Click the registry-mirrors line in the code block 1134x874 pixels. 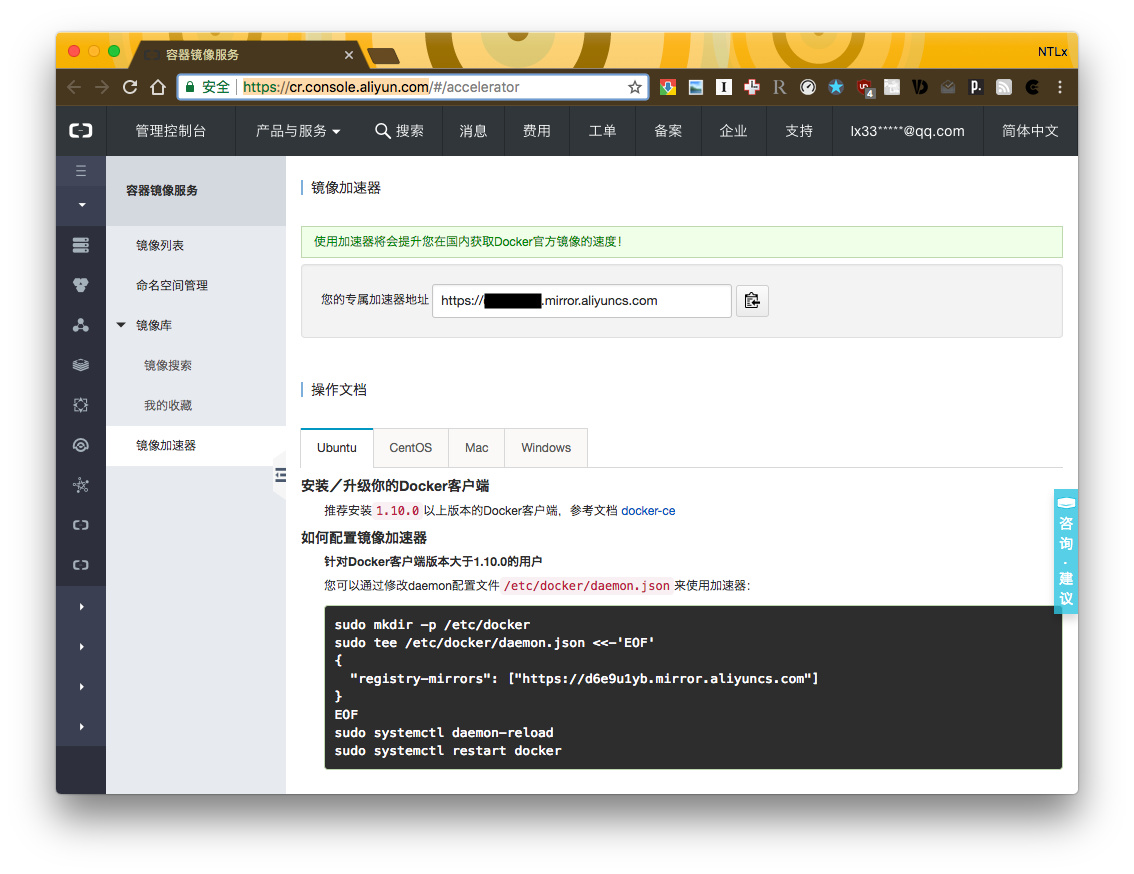584,679
